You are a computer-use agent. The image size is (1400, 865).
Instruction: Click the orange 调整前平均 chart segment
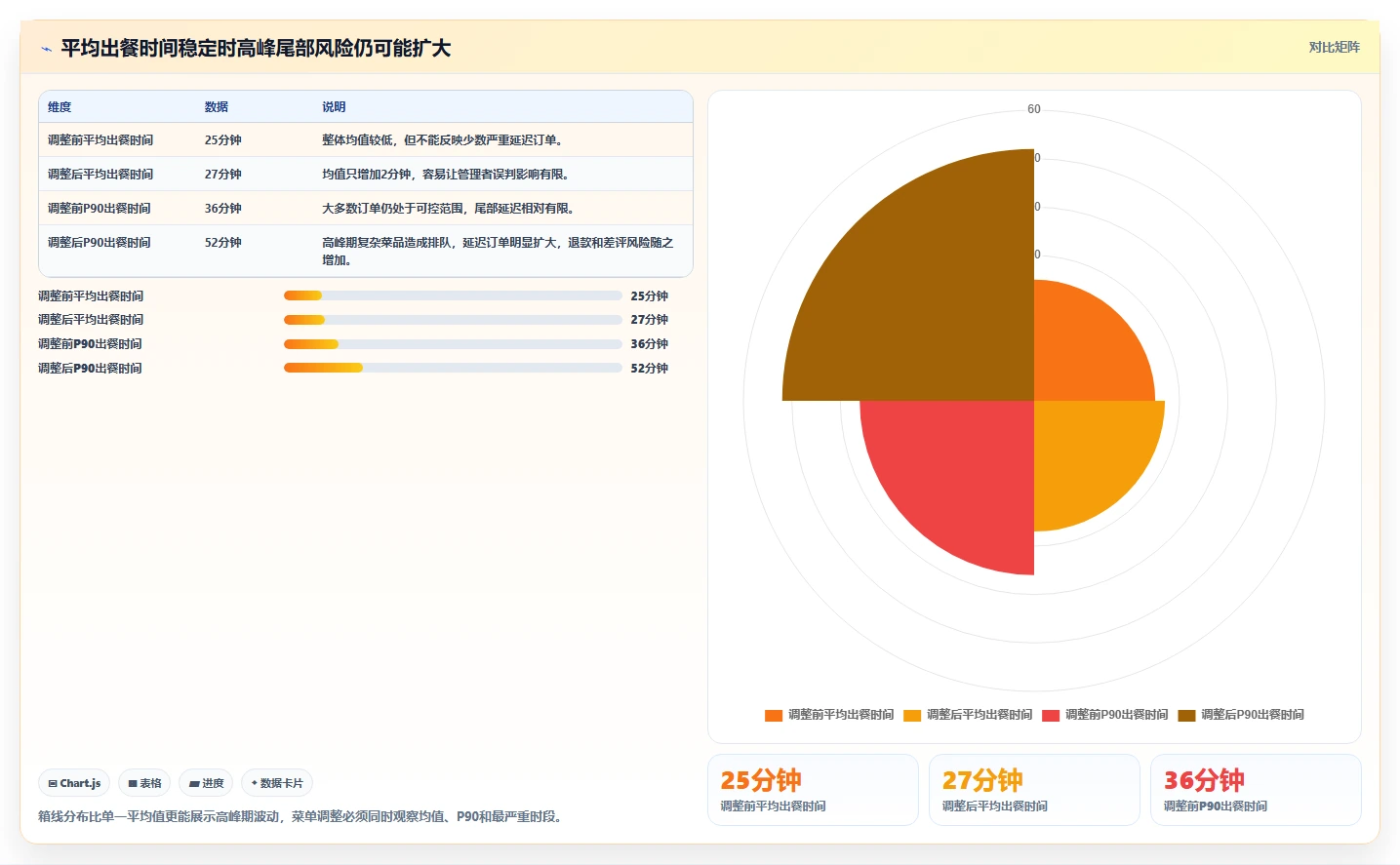(x=1083, y=351)
